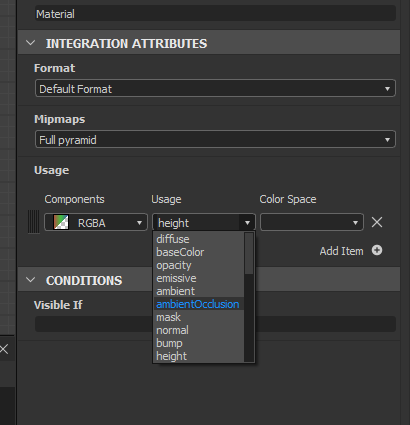Screen dimensions: 410x425
Task: Collapse the Integration Attributes section
Action: pyautogui.click(x=31, y=43)
